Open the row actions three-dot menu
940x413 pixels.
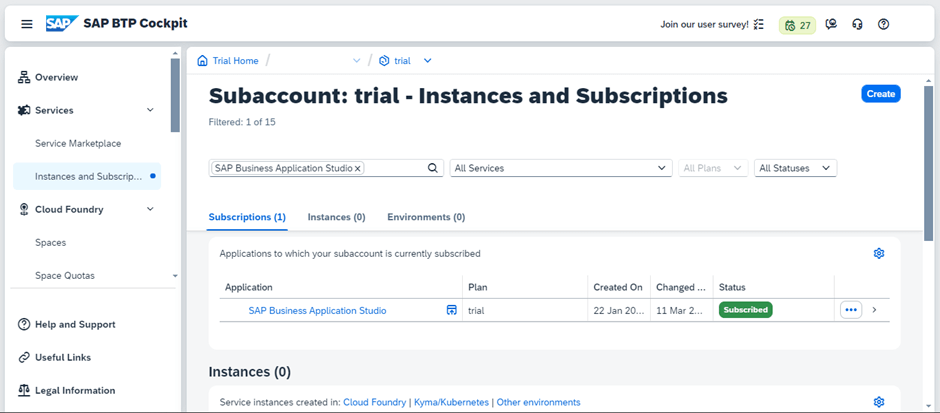(851, 310)
